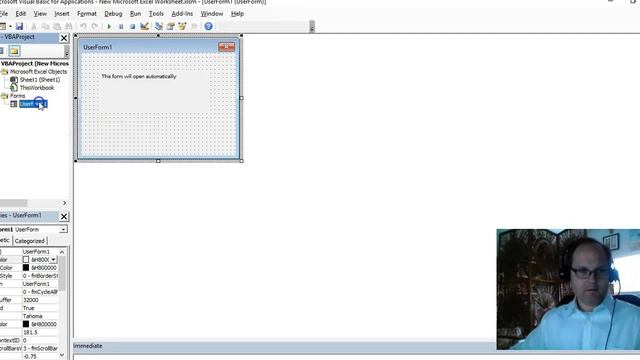Click the 0 - fmBorderStyle value cell
The height and width of the screenshot is (360, 640).
pyautogui.click(x=40, y=276)
